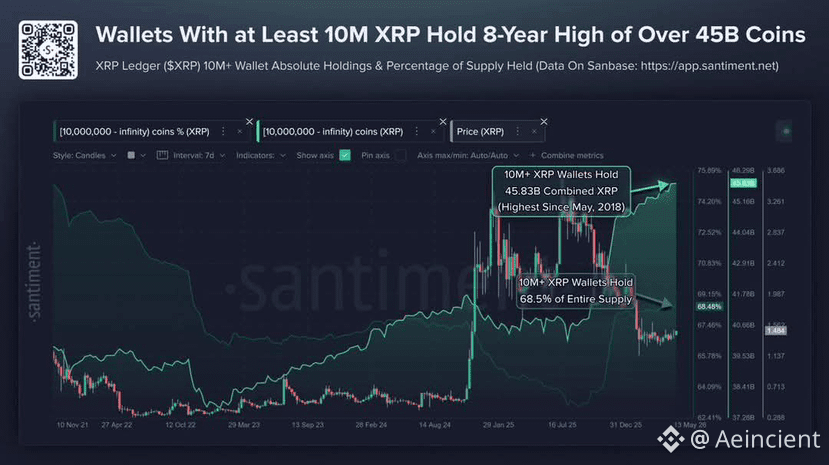Open Axis max/min: Auto/Auto dropdown

(x=468, y=155)
